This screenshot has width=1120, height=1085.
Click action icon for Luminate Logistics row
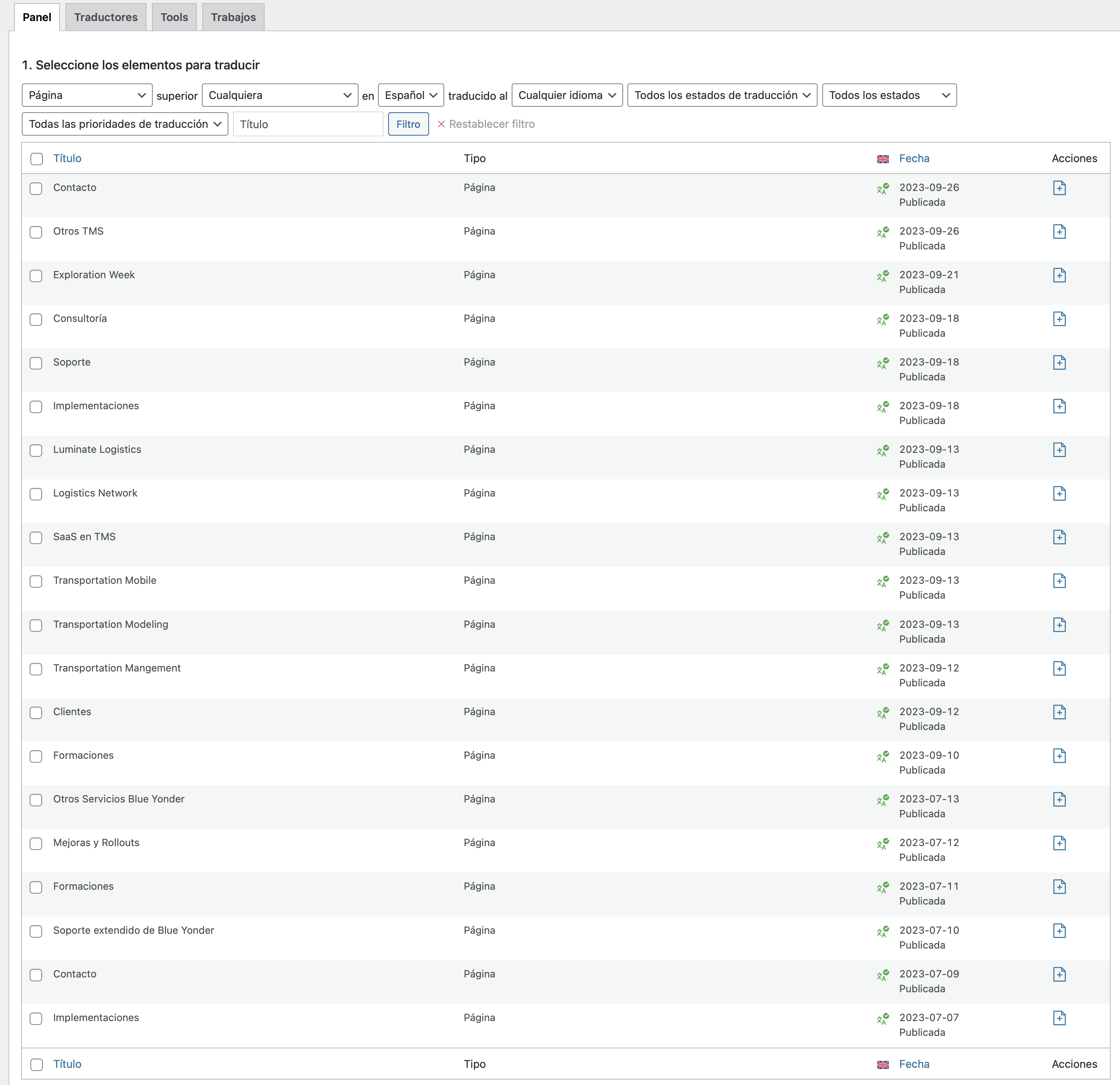(1059, 450)
